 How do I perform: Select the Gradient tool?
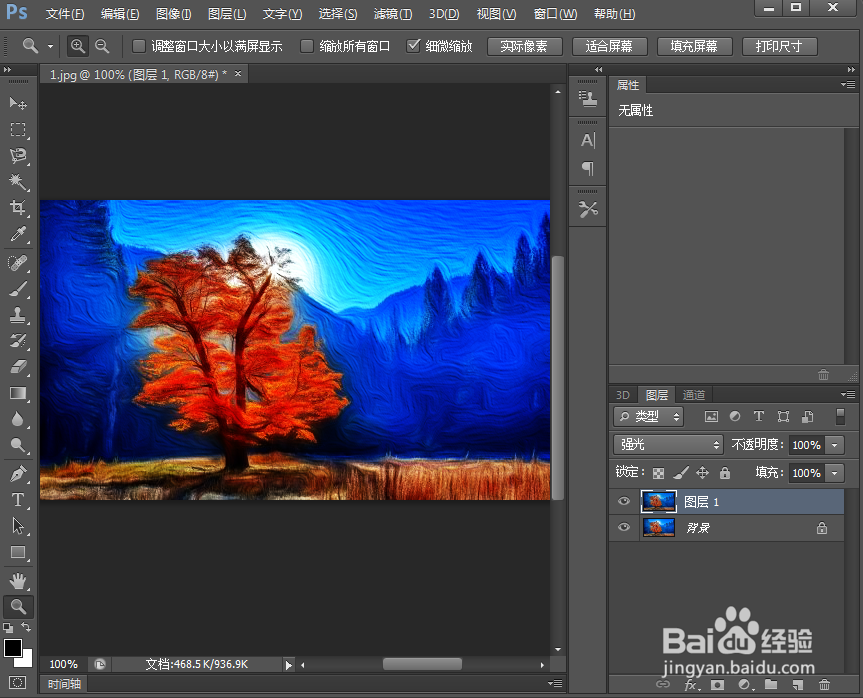18,393
